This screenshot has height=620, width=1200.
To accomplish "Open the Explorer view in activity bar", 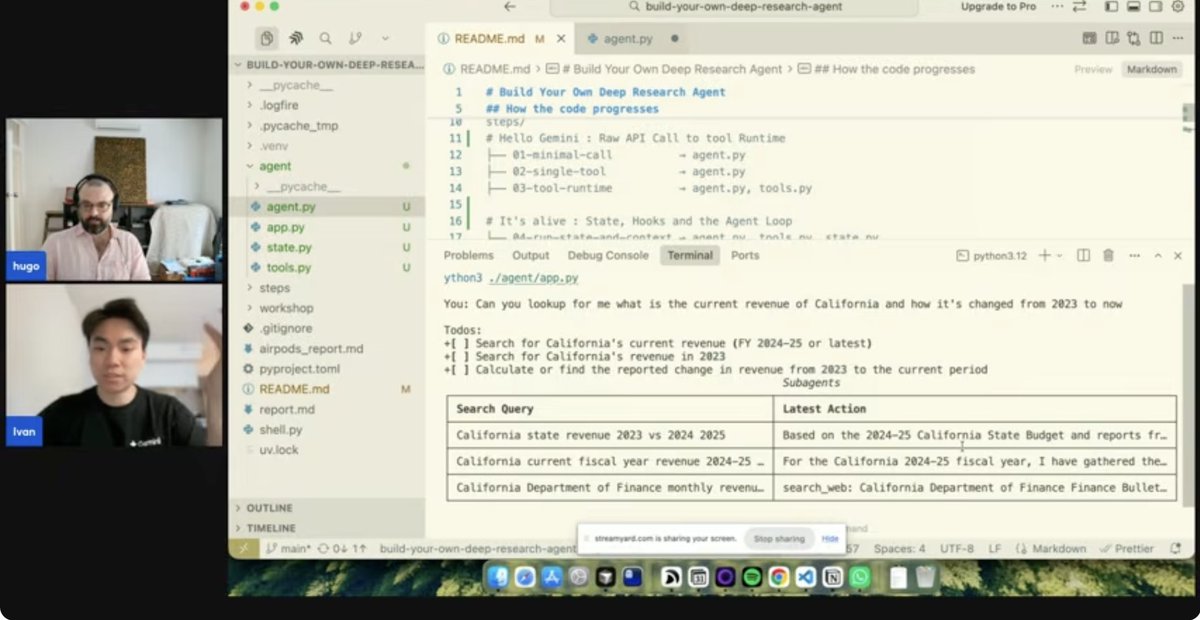I will [x=266, y=38].
